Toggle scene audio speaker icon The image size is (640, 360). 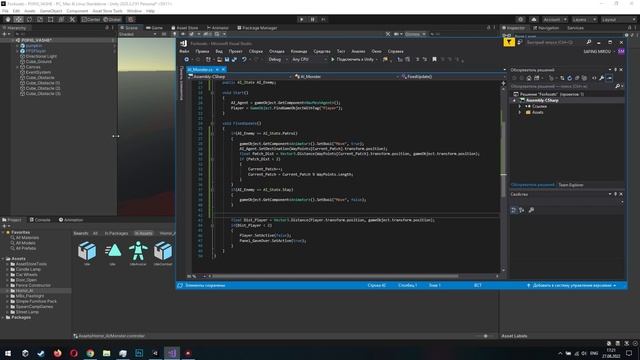(182, 34)
